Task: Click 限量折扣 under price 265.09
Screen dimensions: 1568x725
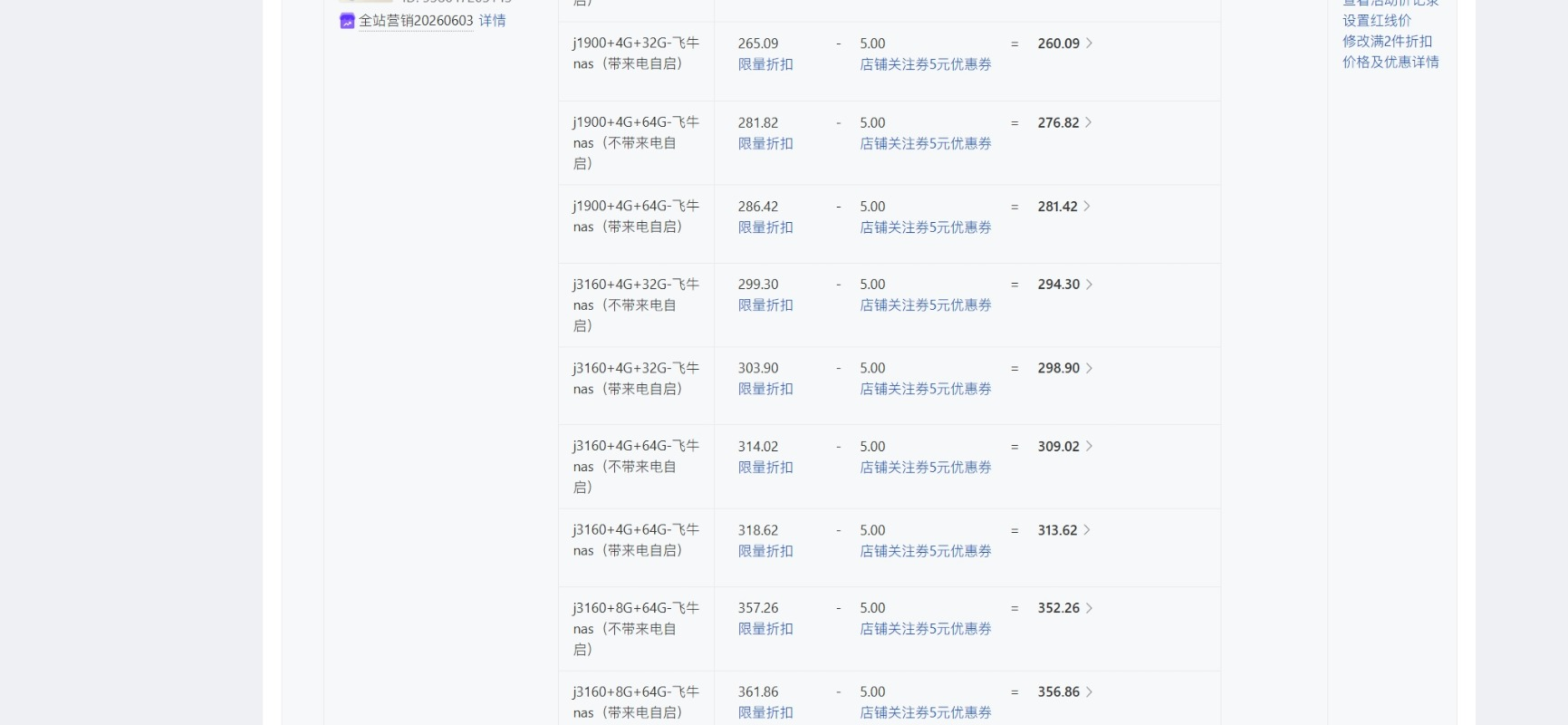Action: click(765, 64)
